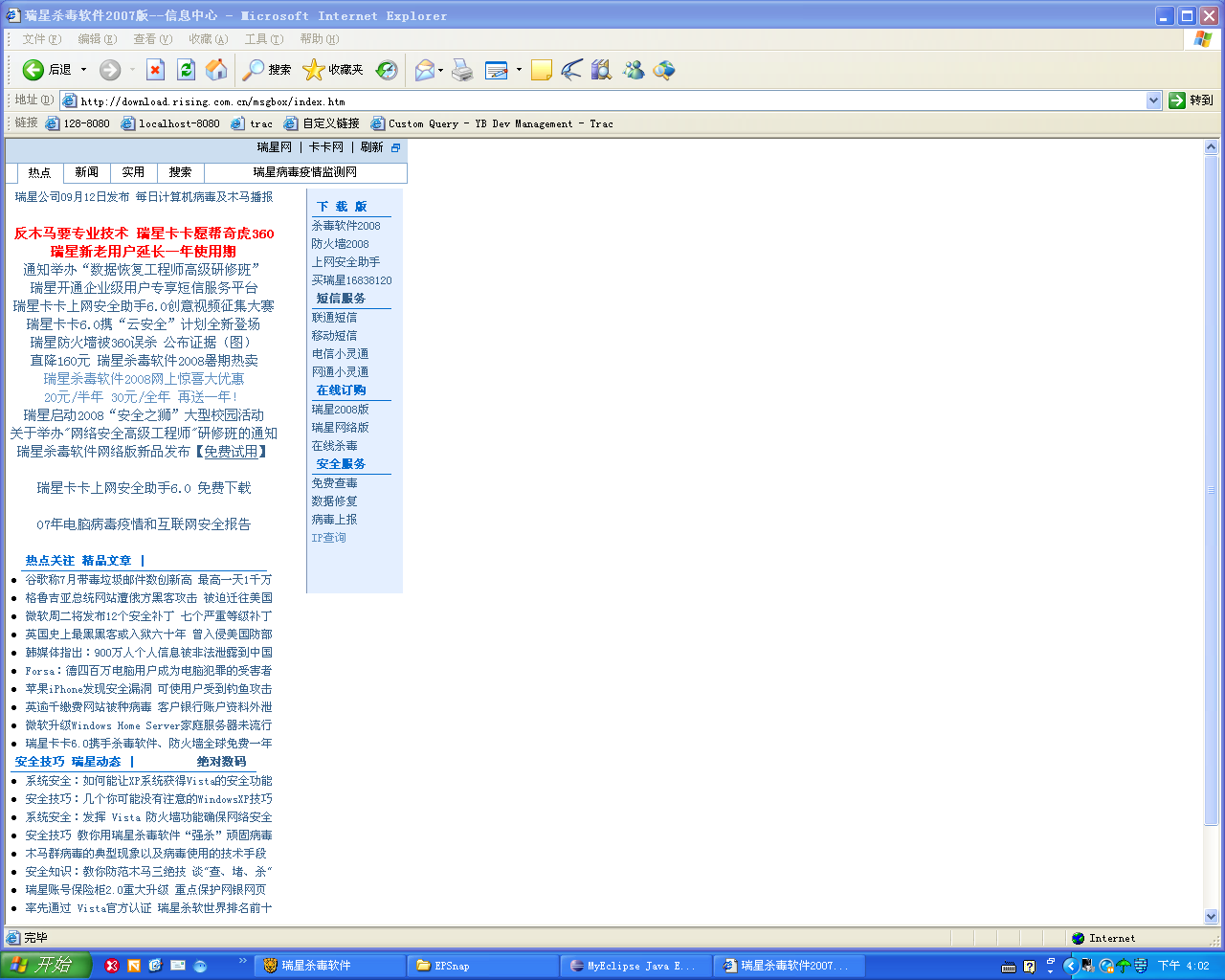Screen dimensions: 1225x980
Task: Click the 转到 (Go) button
Action: (x=1191, y=100)
